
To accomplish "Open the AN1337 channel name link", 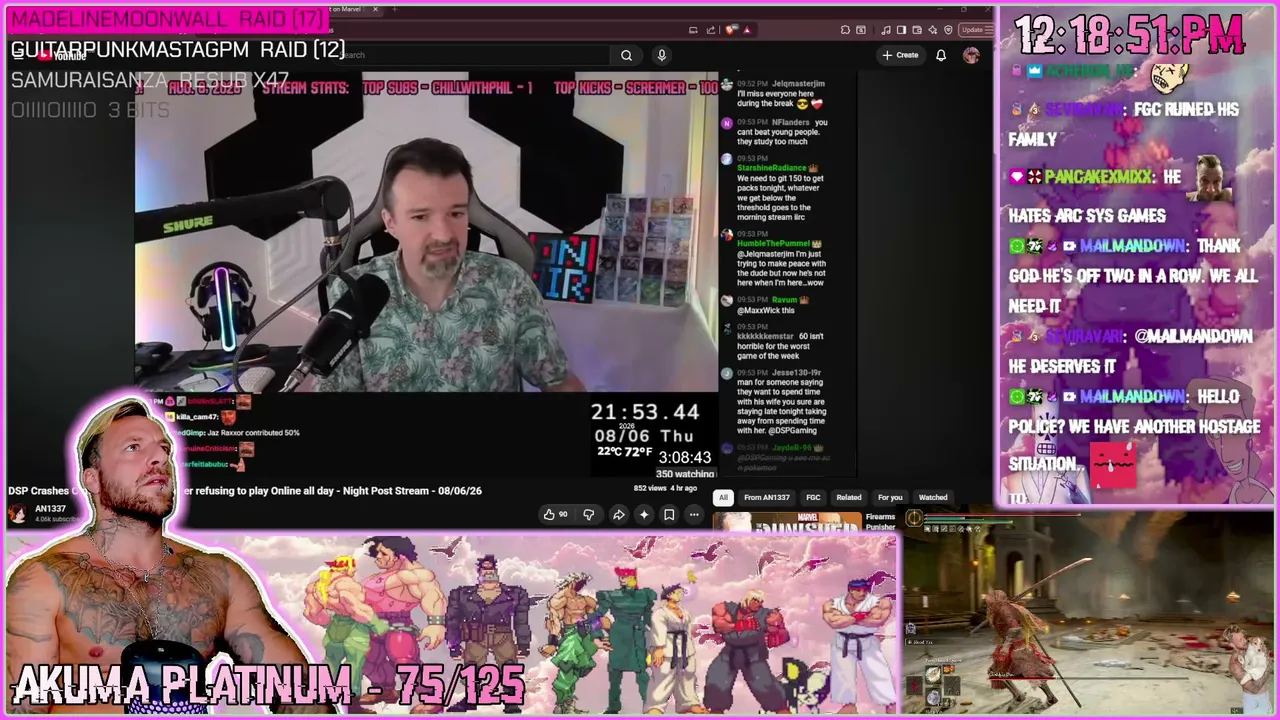I will [50, 509].
